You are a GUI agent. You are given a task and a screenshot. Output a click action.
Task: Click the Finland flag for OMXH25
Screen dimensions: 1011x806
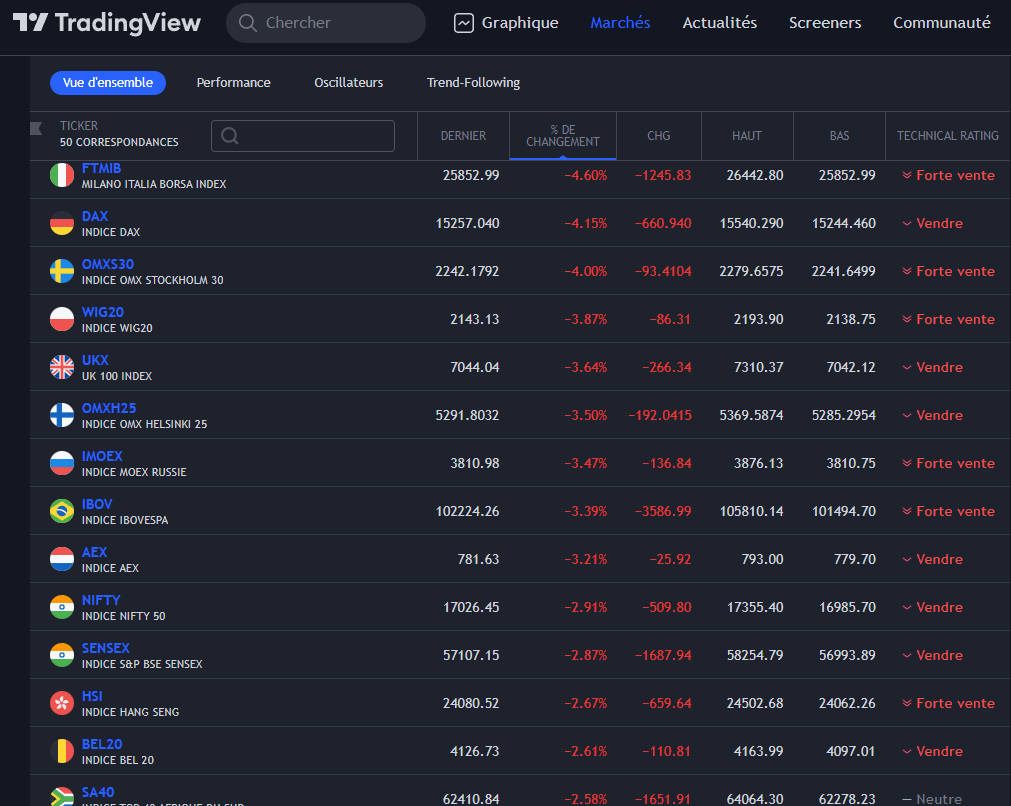62,415
